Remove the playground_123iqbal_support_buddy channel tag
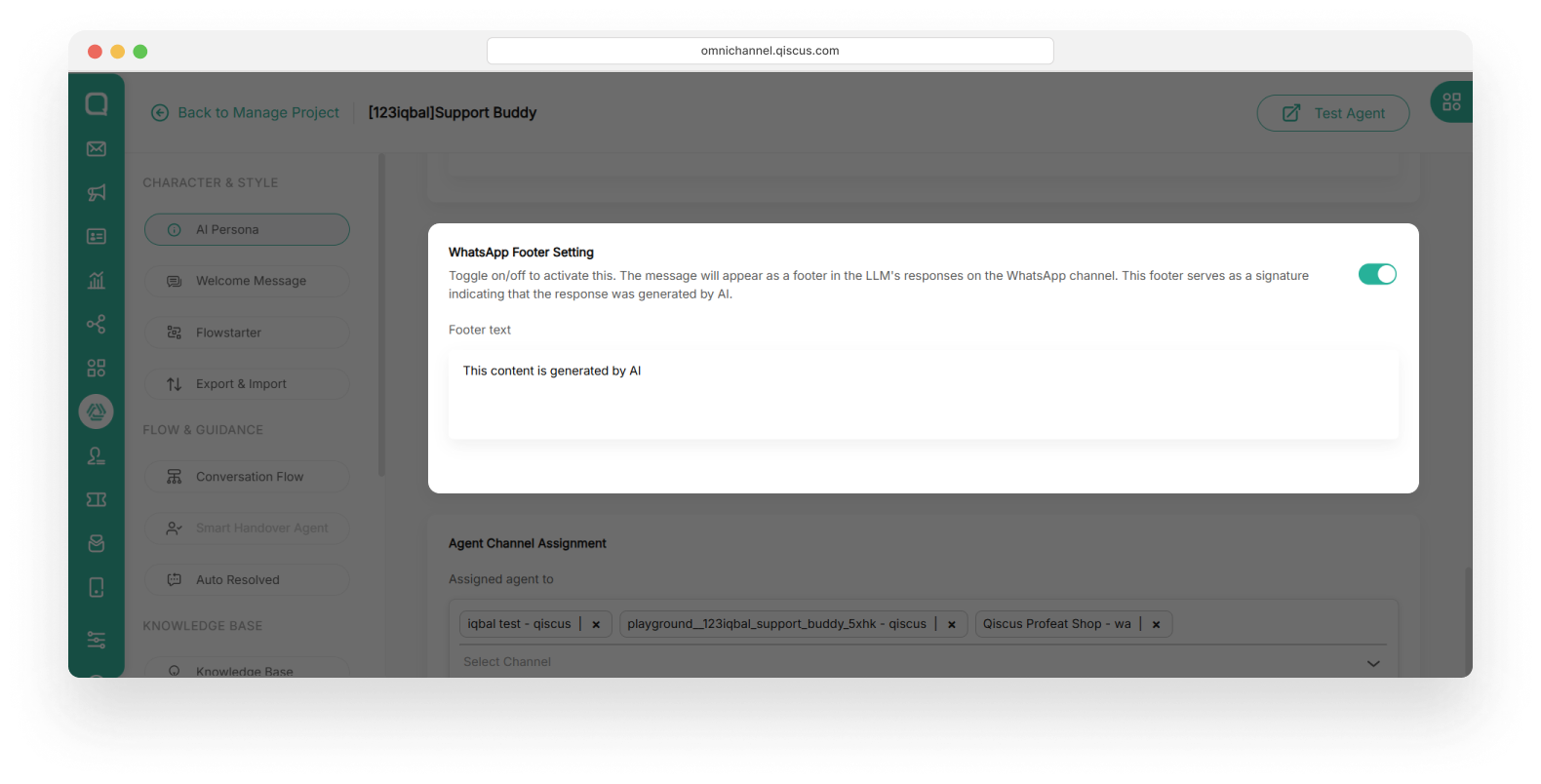 click(x=952, y=625)
